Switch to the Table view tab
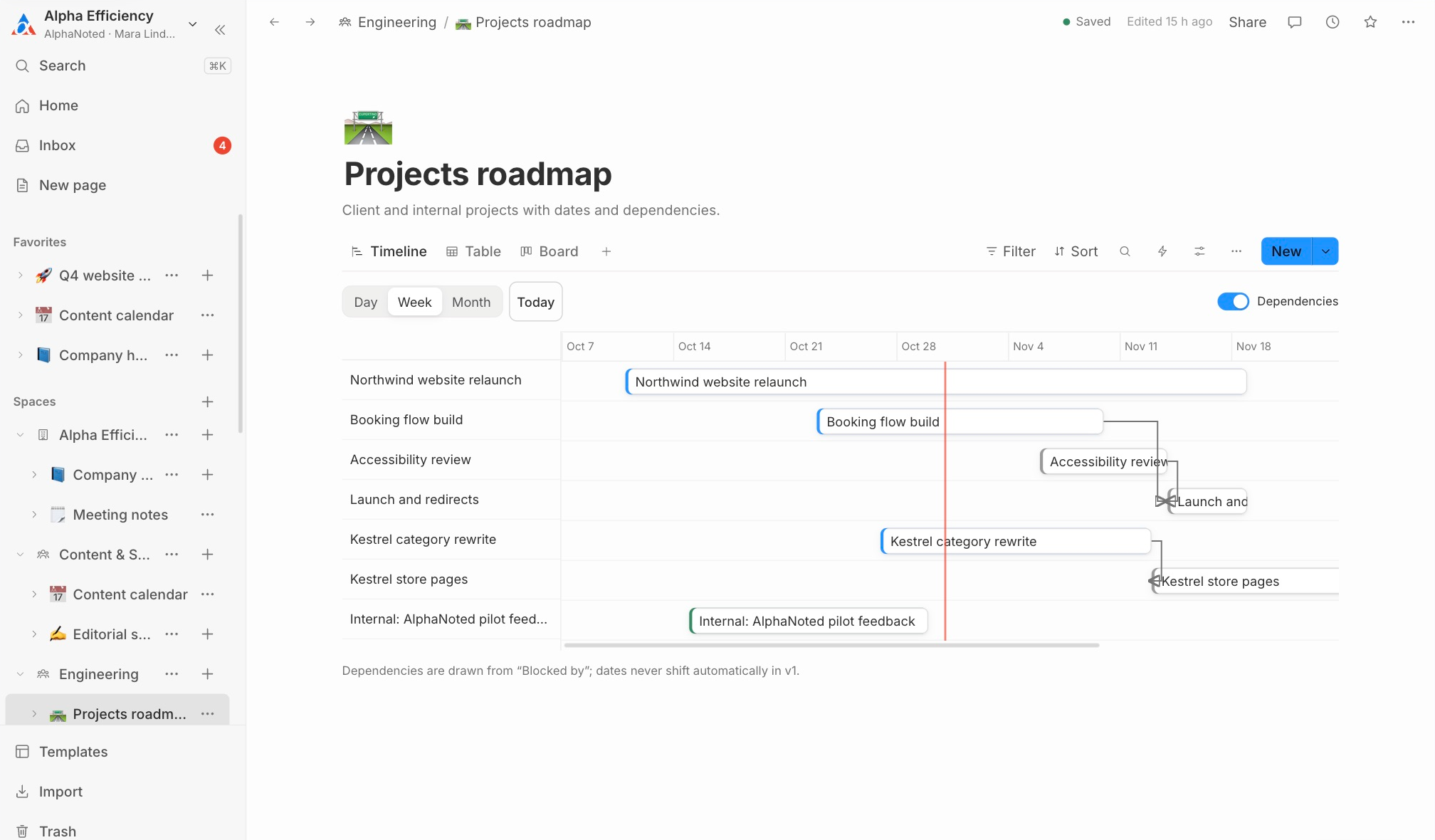 coord(473,251)
